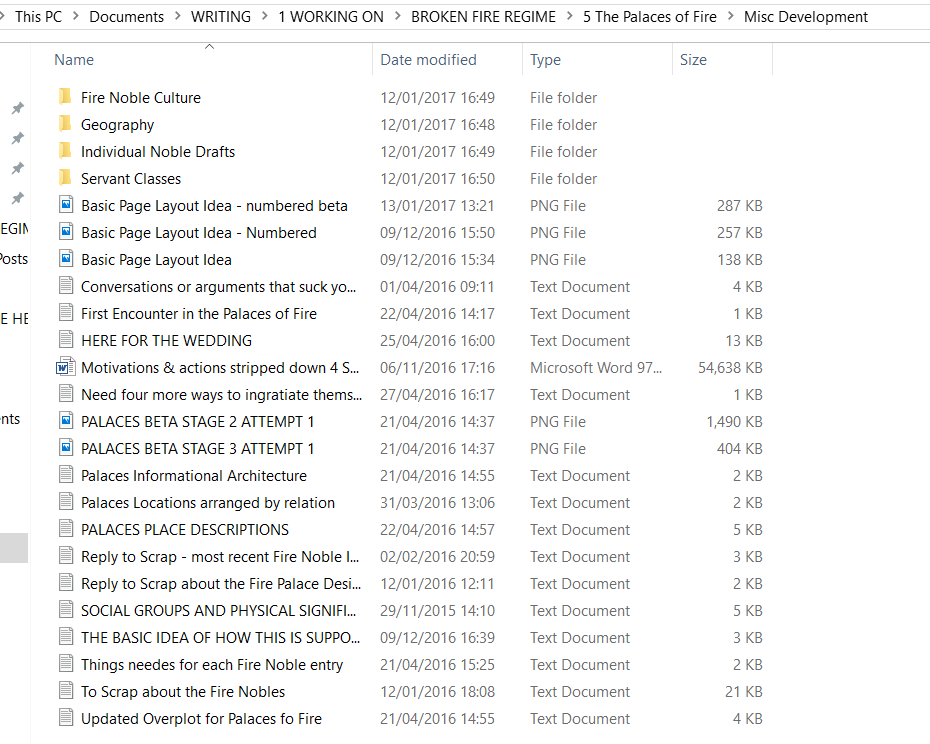Expand the breadcrumb chevron after 1 WORKING ON
930x744 pixels.
(397, 17)
